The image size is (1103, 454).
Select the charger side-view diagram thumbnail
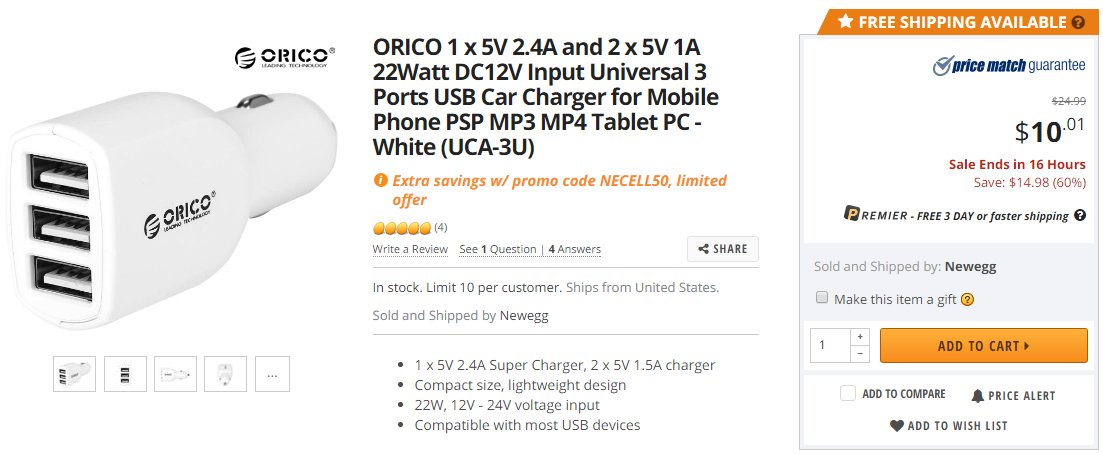pos(176,374)
